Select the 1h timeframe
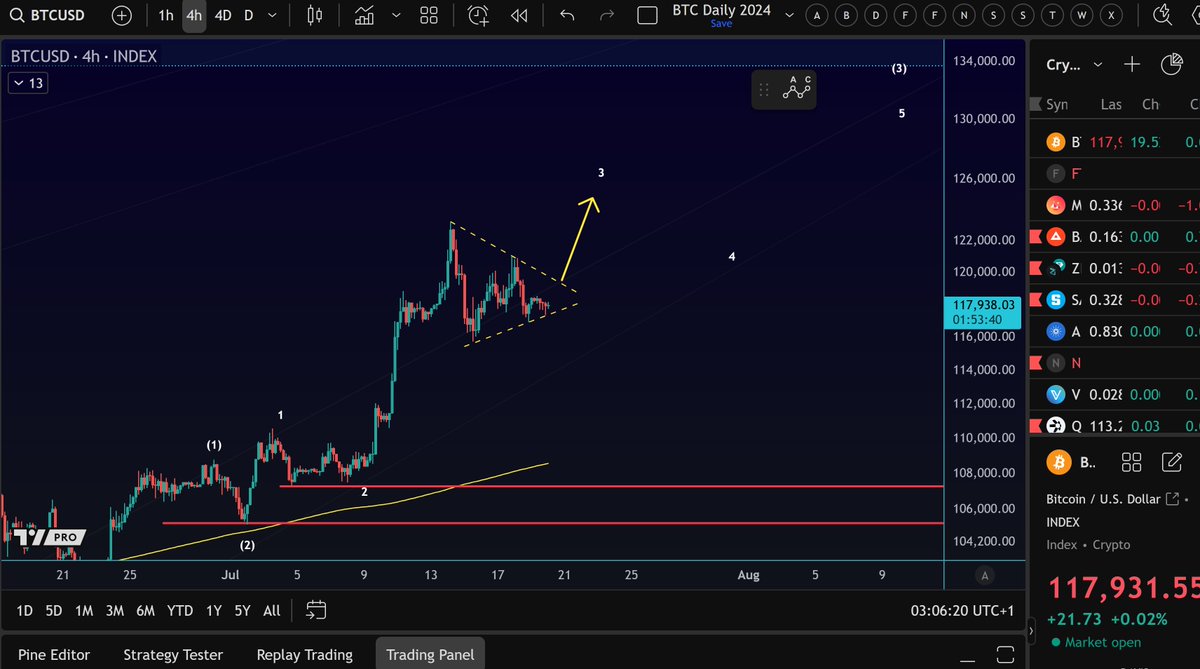The image size is (1200, 669). (166, 16)
